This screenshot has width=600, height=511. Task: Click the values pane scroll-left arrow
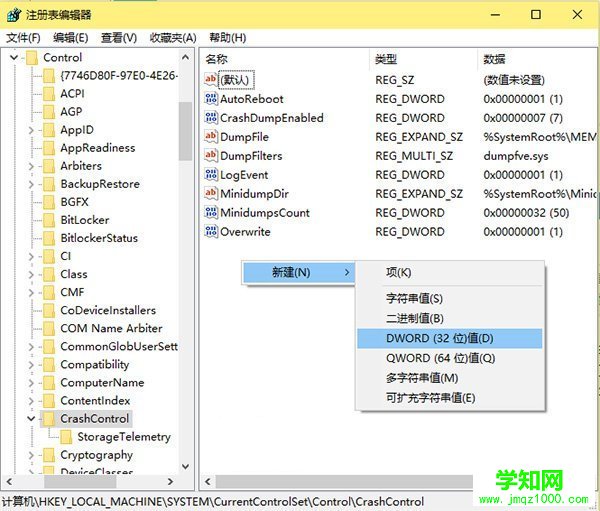tap(208, 482)
